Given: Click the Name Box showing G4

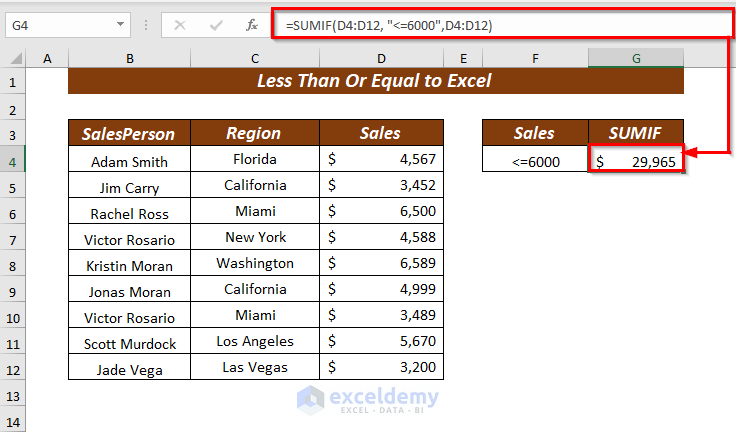Looking at the screenshot, I should click(x=58, y=25).
